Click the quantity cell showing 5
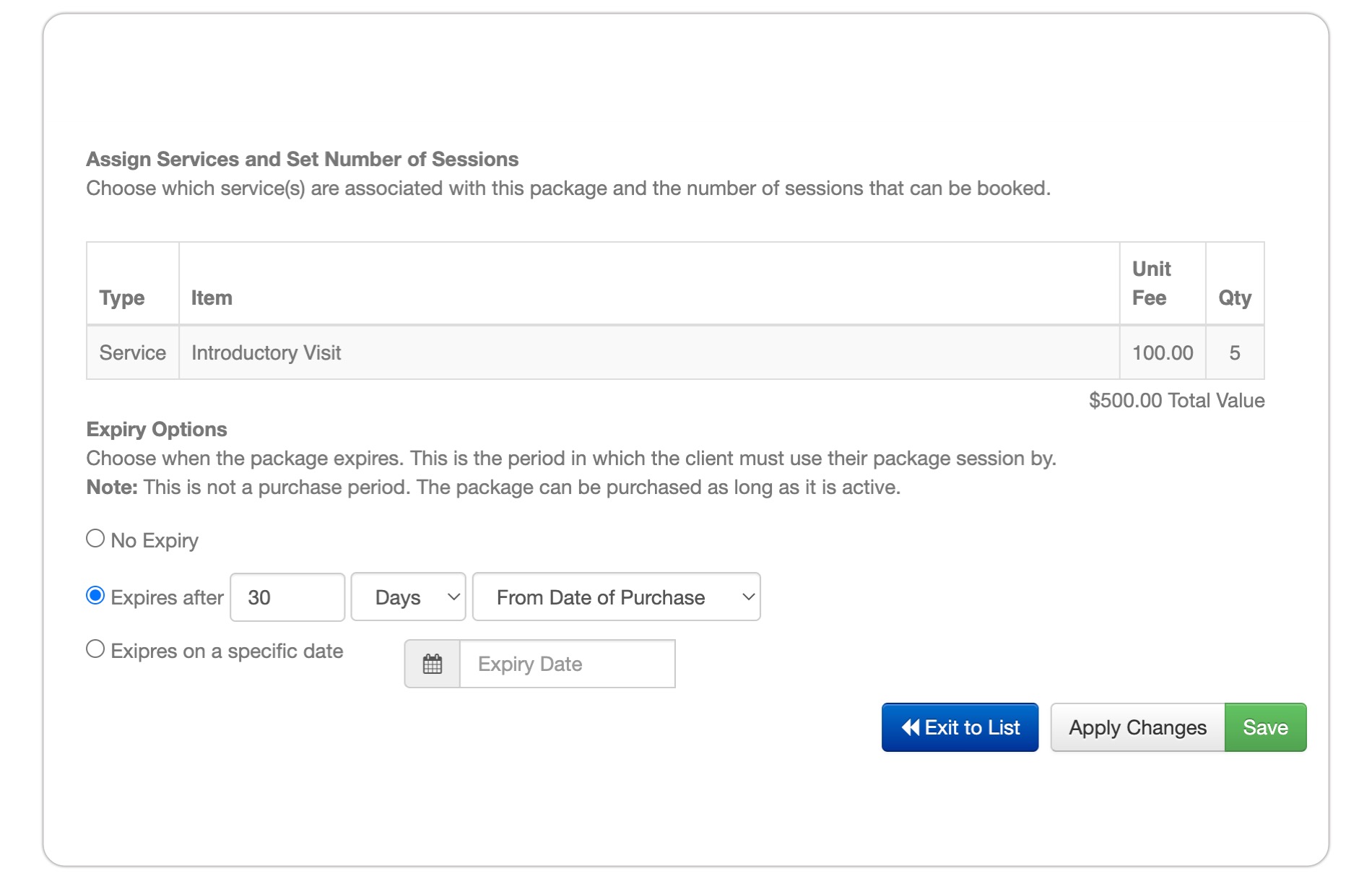 click(x=1235, y=352)
